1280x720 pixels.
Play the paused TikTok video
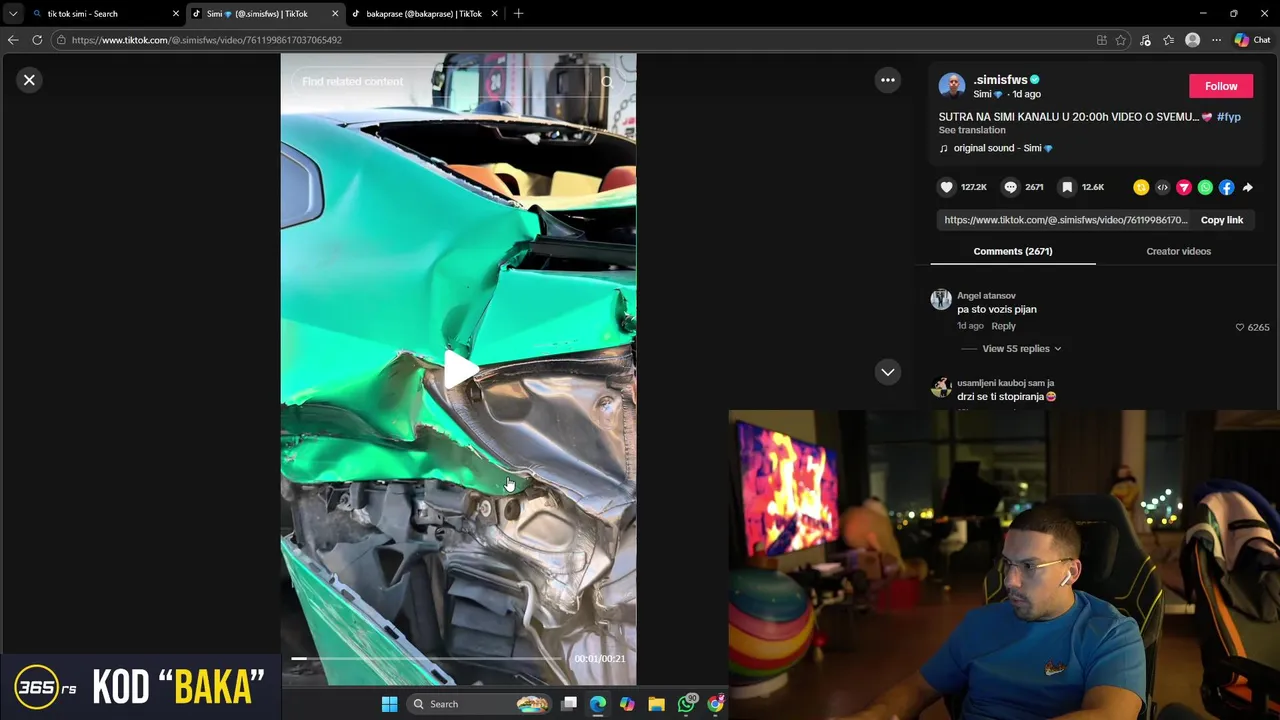point(459,370)
